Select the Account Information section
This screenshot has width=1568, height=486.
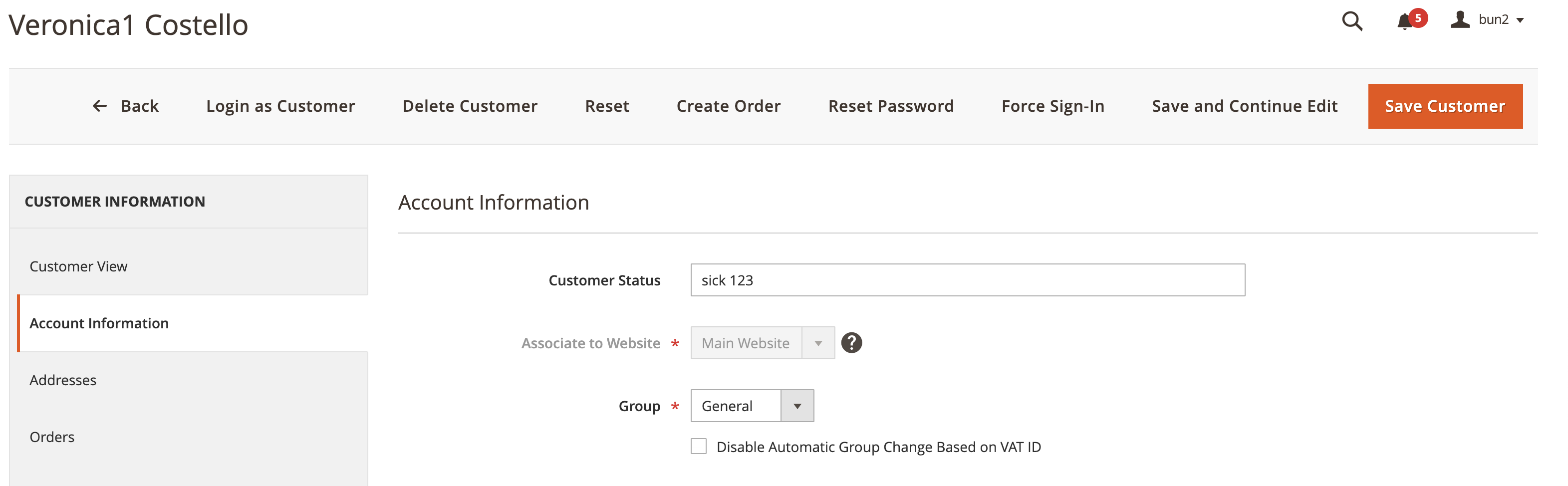coord(99,323)
